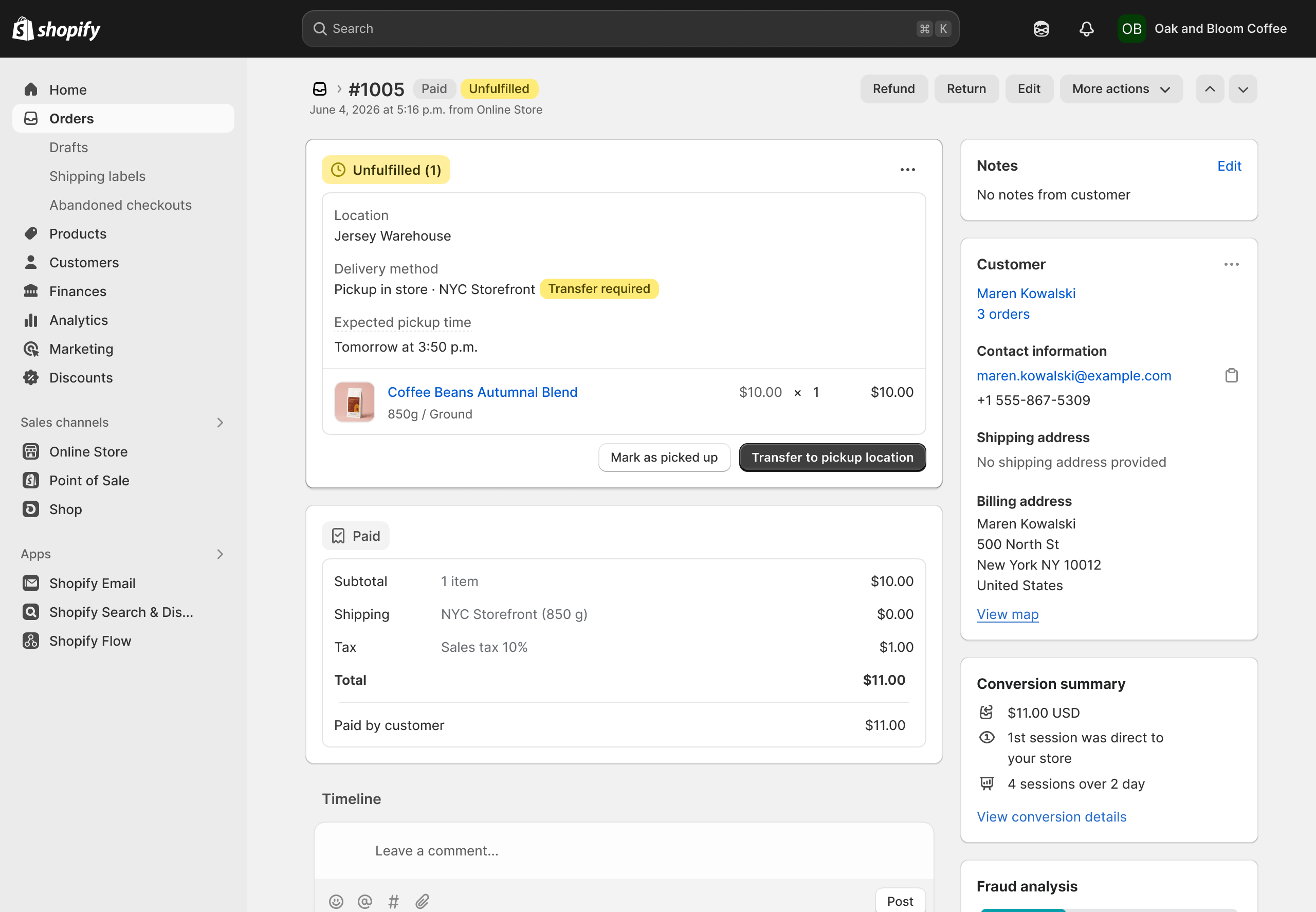1316x912 pixels.
Task: Click phone number +1 555-867-5309
Action: tap(1033, 400)
